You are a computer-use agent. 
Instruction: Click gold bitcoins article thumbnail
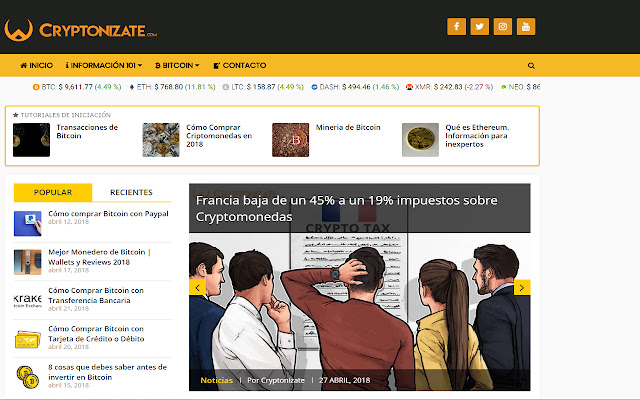pos(28,377)
